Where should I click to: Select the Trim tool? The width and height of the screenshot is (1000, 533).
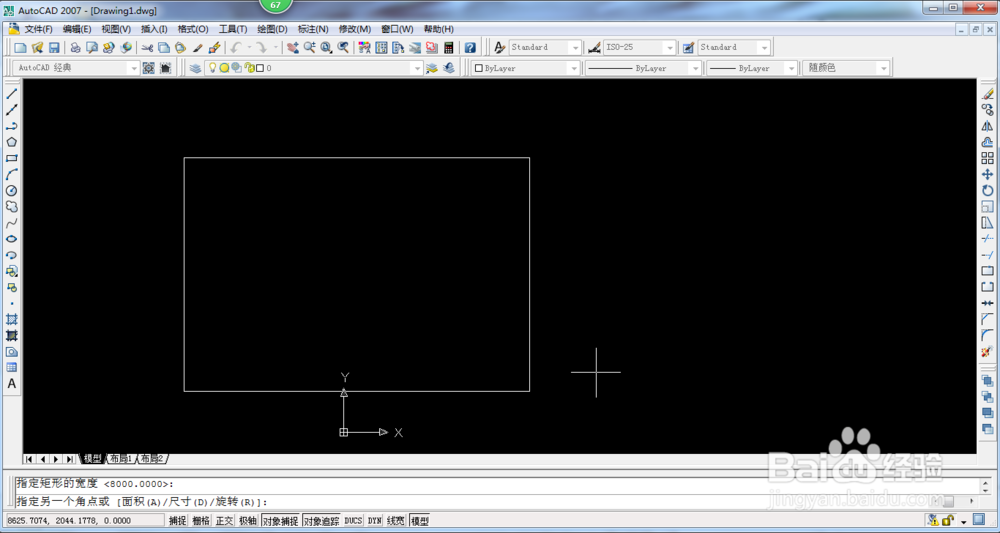click(x=988, y=238)
